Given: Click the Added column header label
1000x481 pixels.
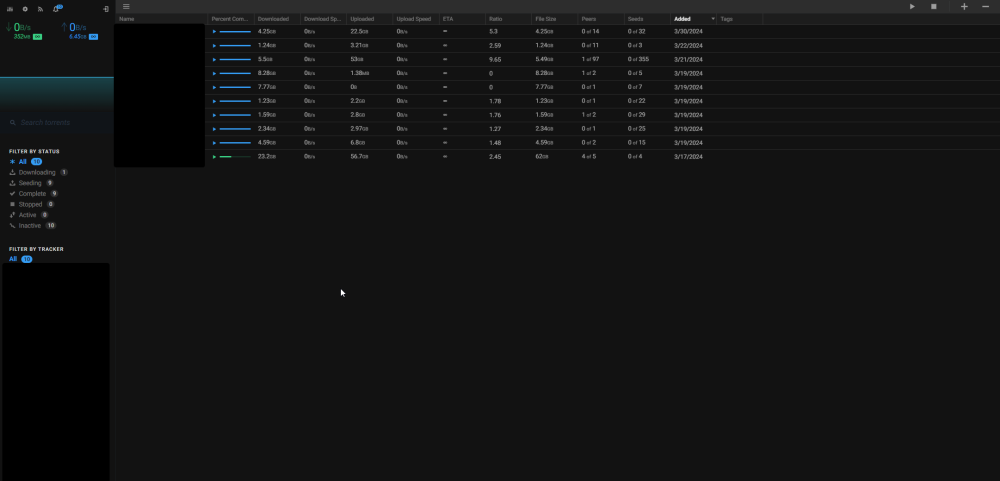Looking at the screenshot, I should [682, 19].
